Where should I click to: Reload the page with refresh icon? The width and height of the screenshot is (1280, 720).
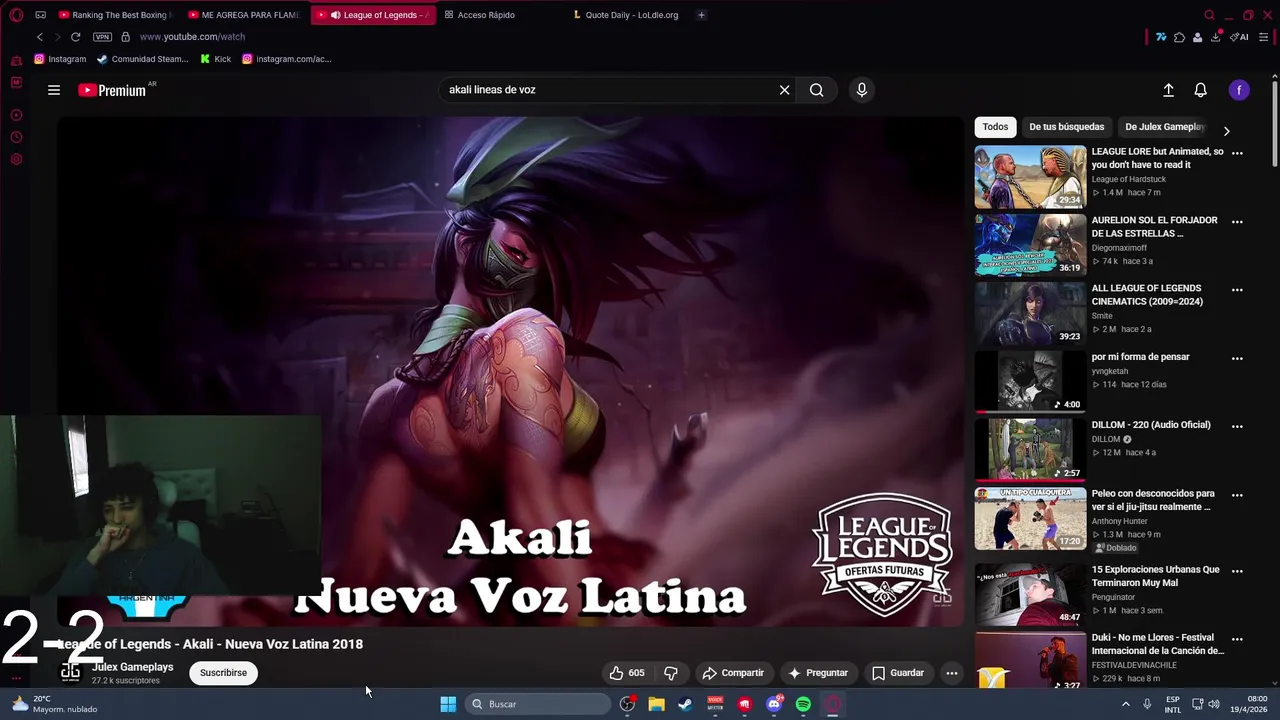[x=75, y=37]
